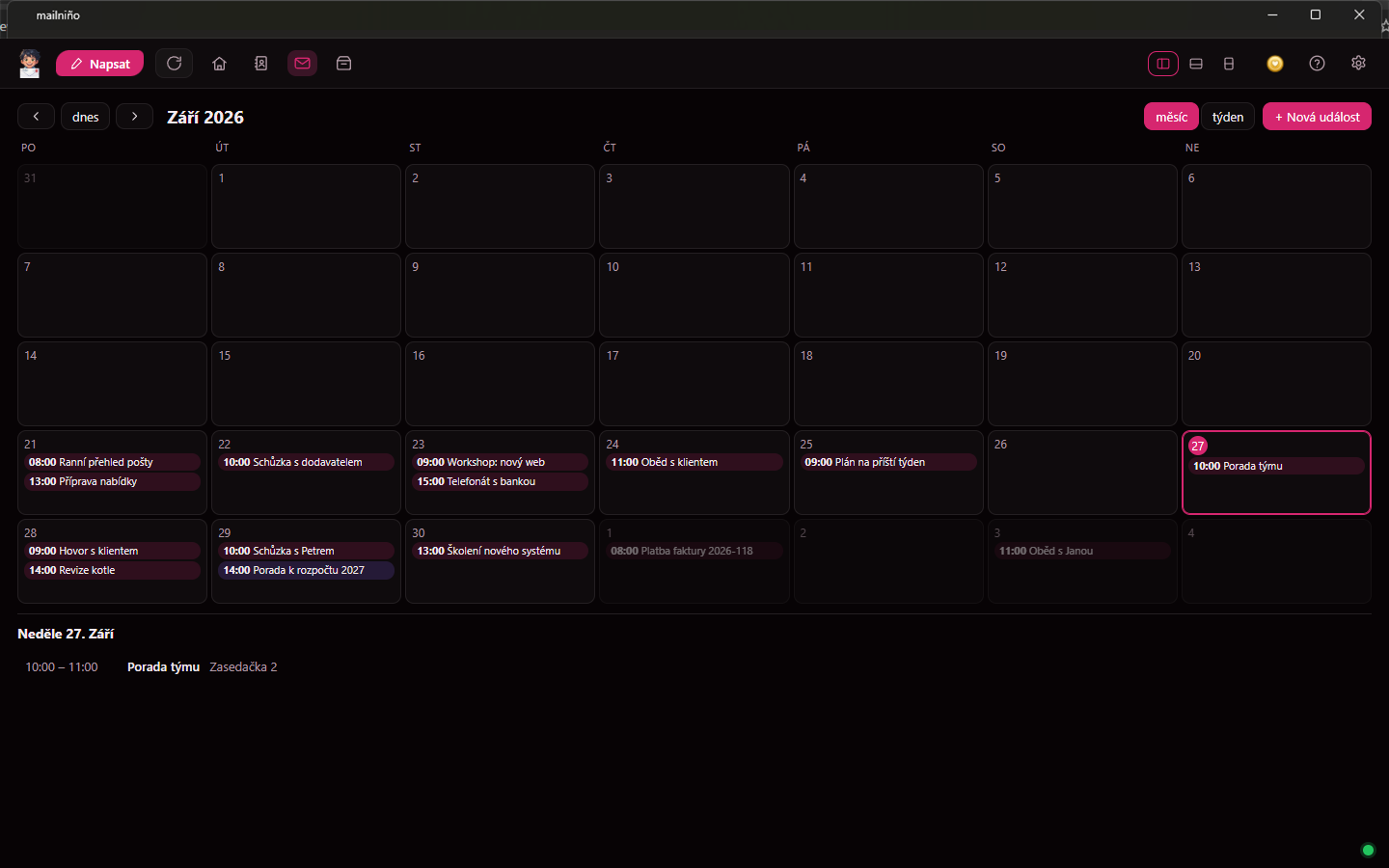Select the side-by-side column layout
This screenshot has height=868, width=1389.
coord(1163,64)
